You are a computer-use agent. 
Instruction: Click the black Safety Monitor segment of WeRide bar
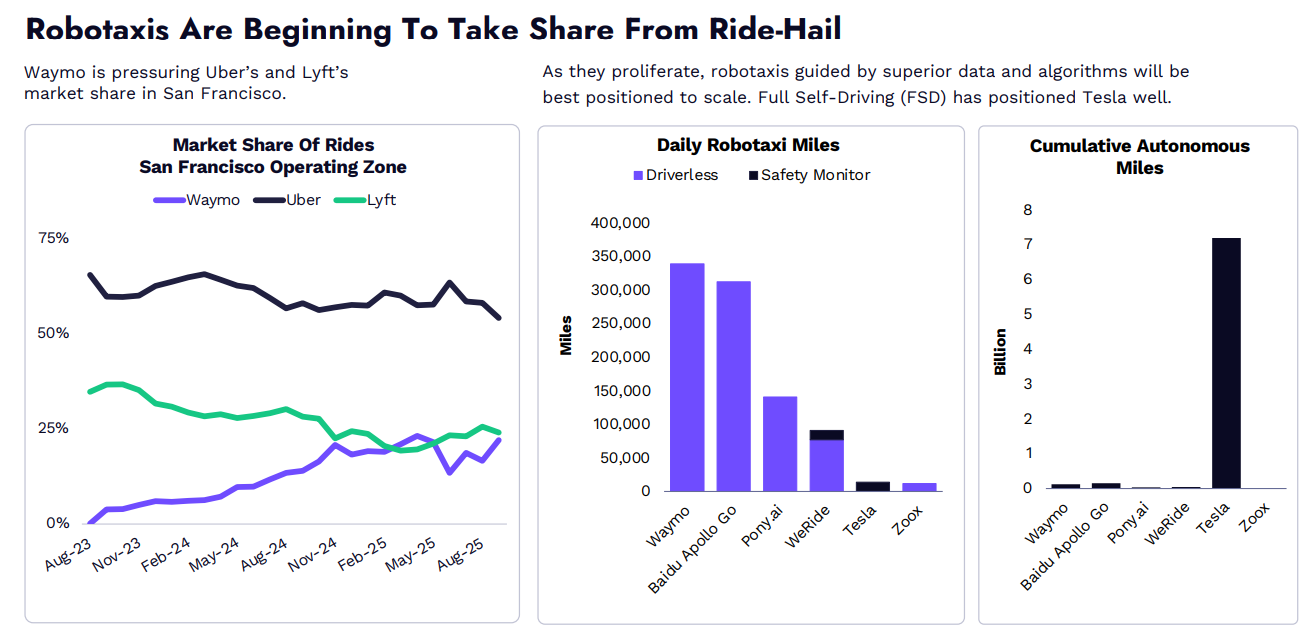(826, 435)
